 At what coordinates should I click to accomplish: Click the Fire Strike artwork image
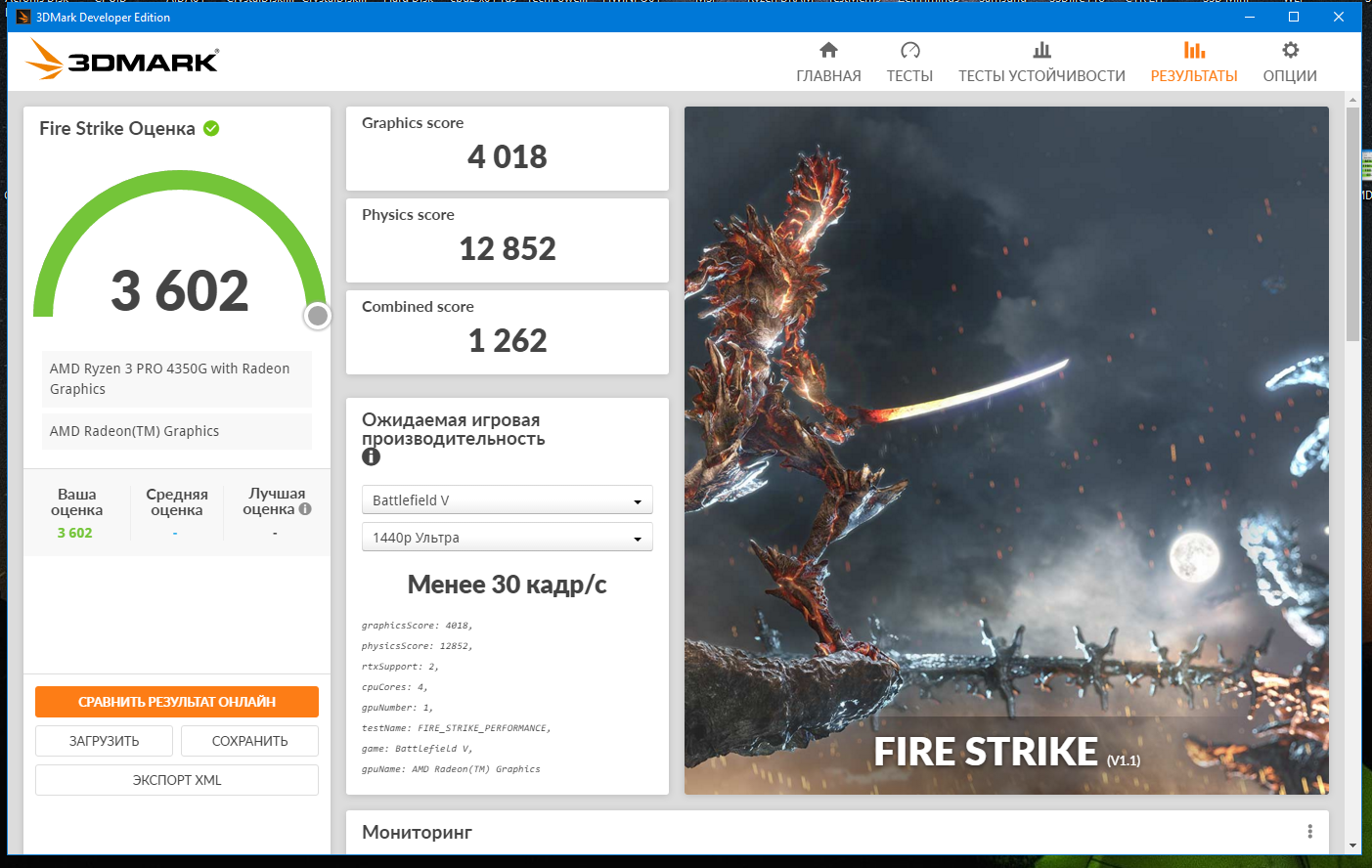tap(1006, 450)
